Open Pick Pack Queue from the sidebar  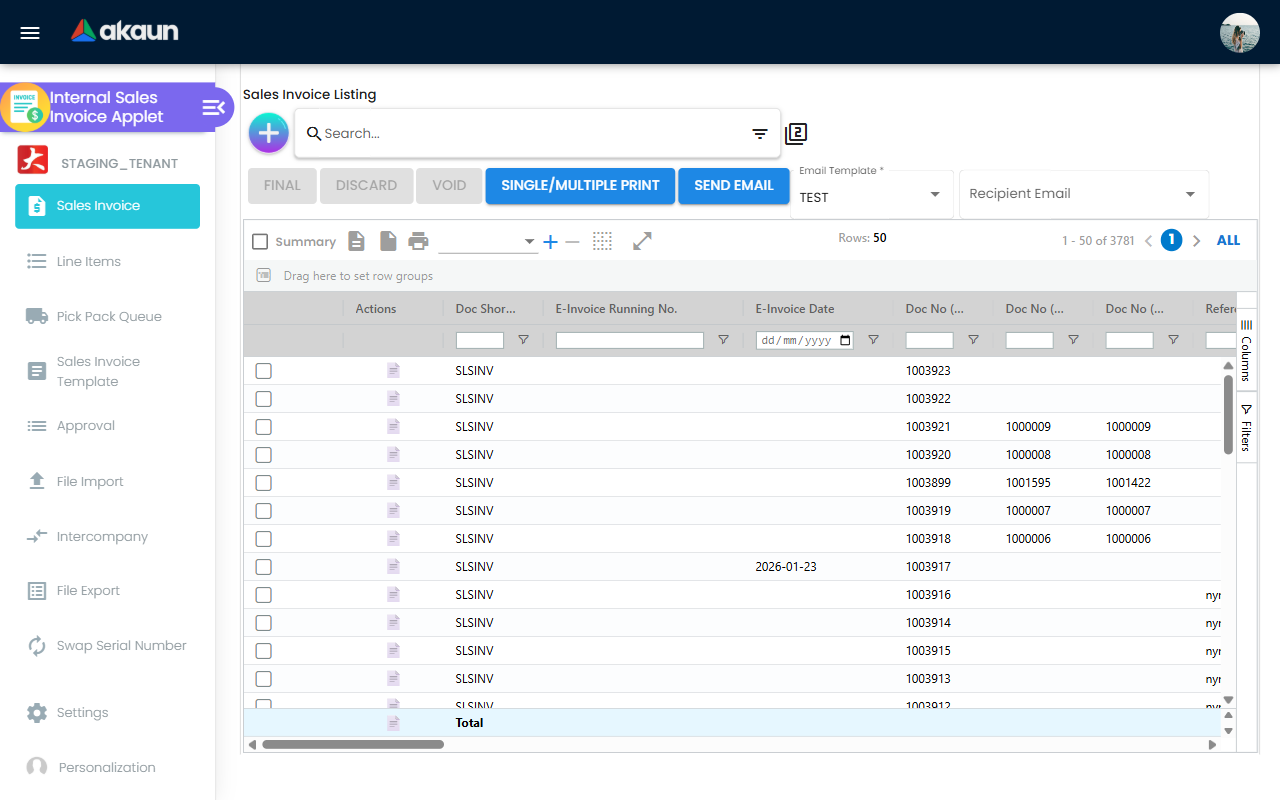click(x=110, y=316)
